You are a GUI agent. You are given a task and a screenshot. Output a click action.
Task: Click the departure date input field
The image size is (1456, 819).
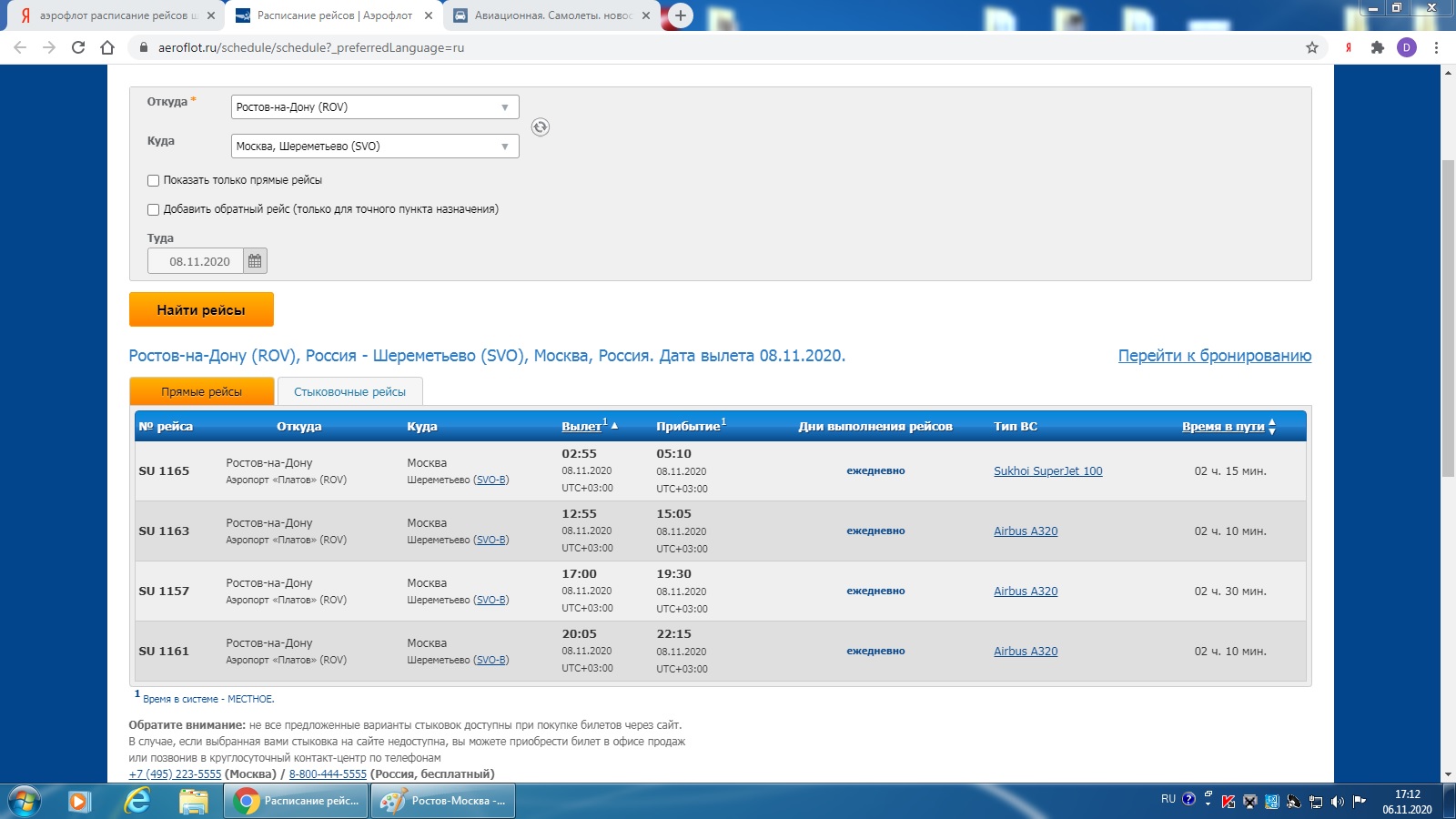[197, 261]
